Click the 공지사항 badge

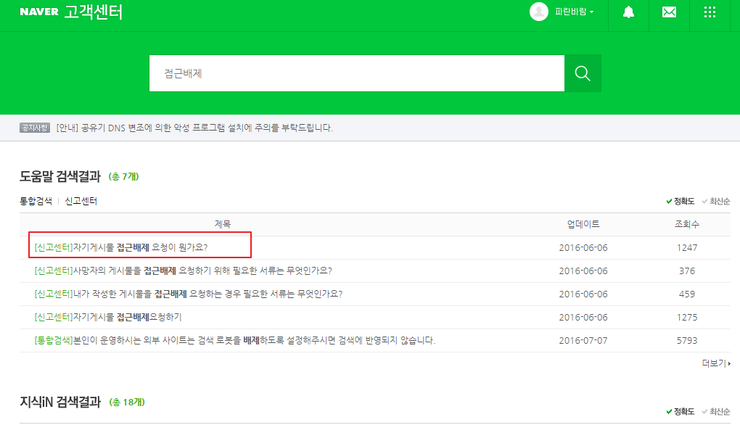(x=34, y=128)
